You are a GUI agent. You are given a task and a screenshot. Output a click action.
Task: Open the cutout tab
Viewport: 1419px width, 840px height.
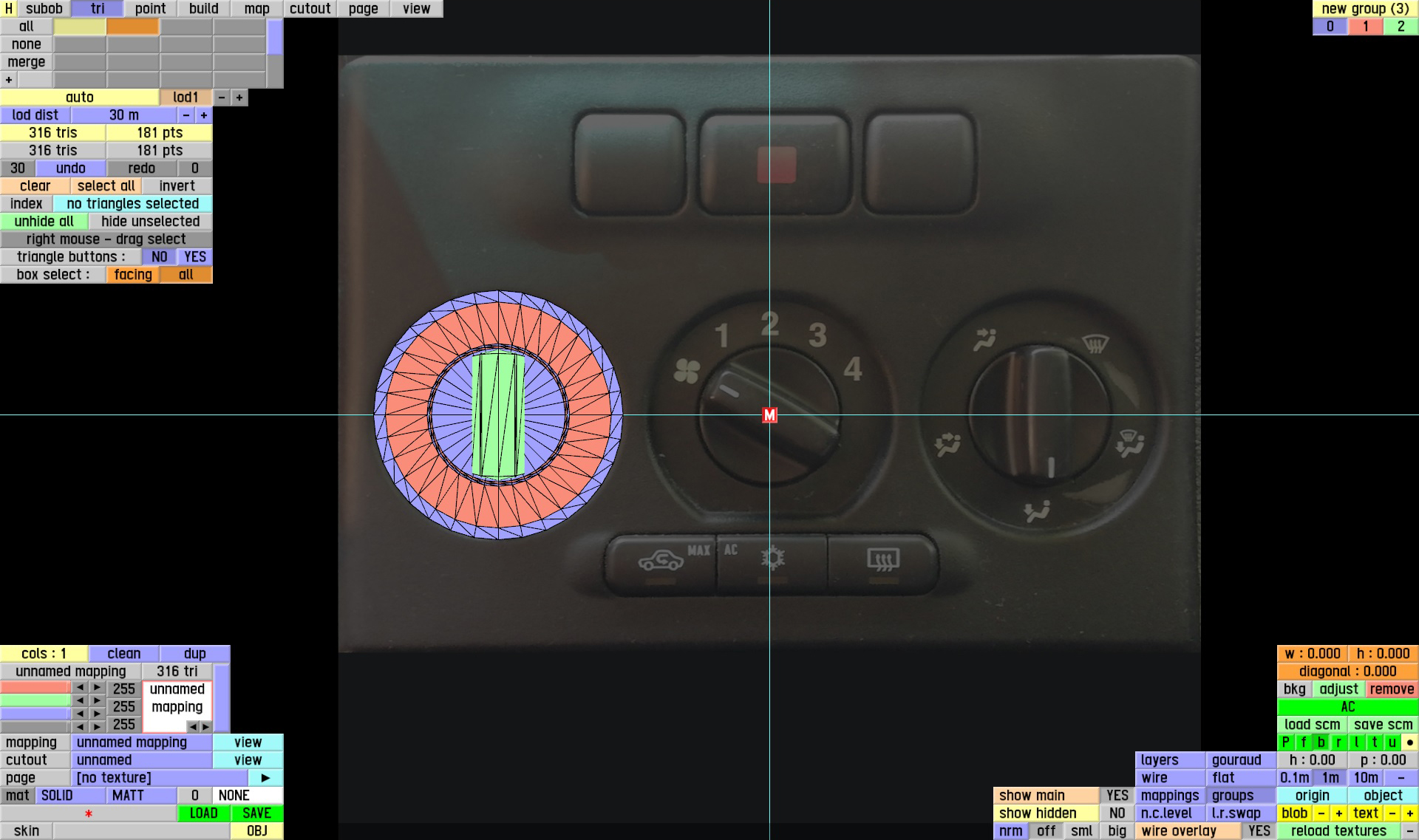(x=310, y=9)
